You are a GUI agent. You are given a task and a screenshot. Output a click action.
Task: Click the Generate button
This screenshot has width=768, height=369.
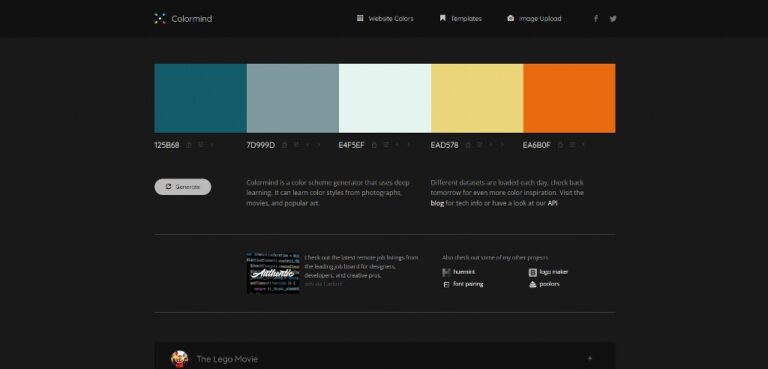[x=183, y=187]
